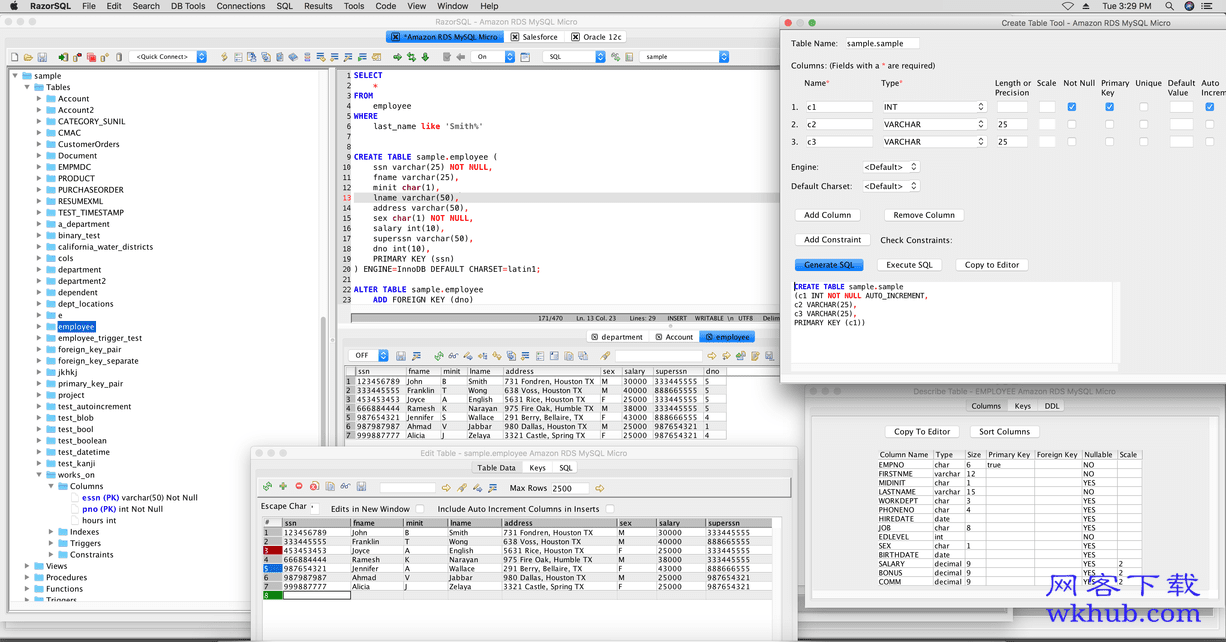Switch to the Oracle 12c connection tab

tap(596, 37)
